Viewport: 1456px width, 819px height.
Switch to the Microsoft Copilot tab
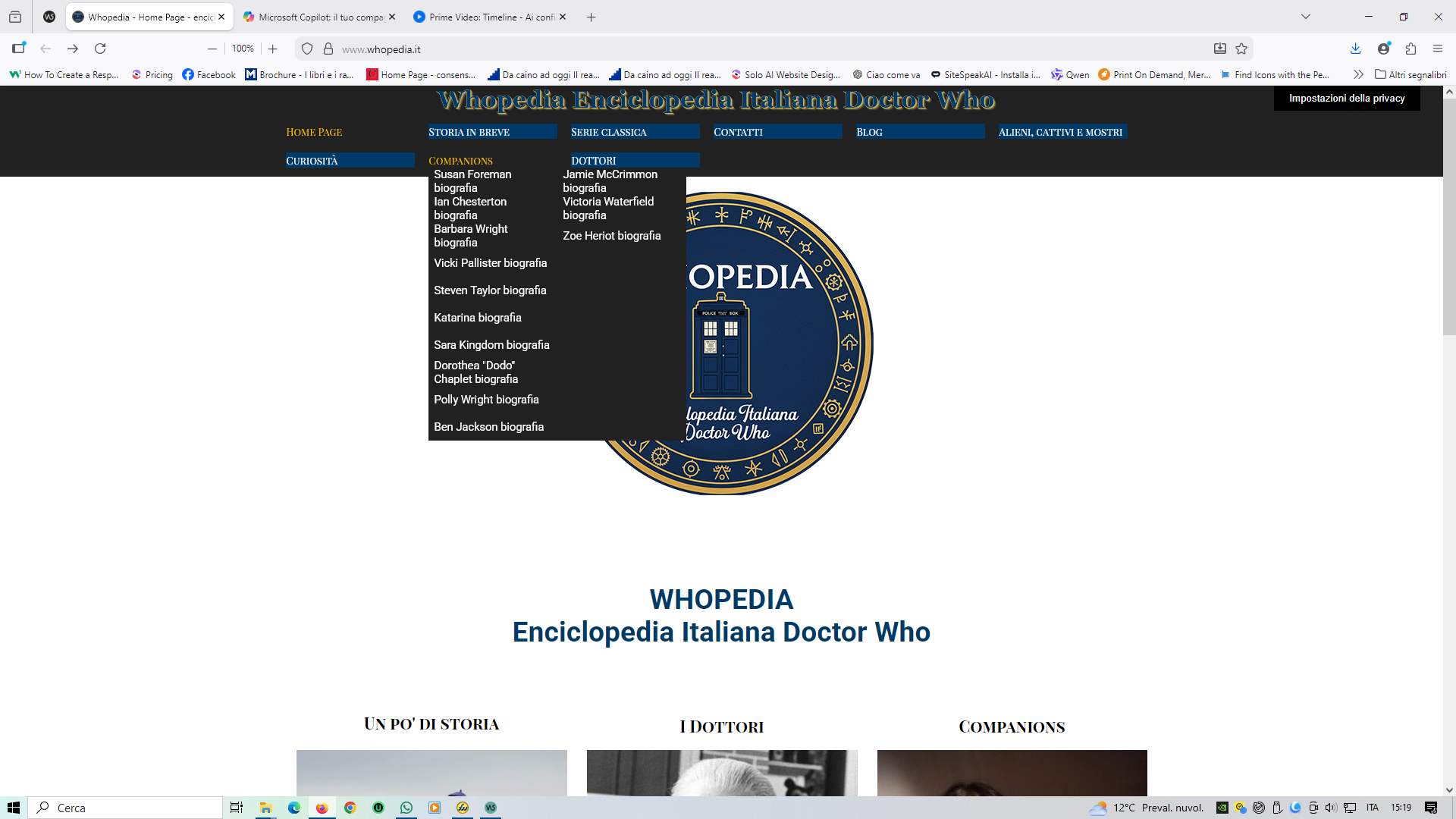pos(318,17)
